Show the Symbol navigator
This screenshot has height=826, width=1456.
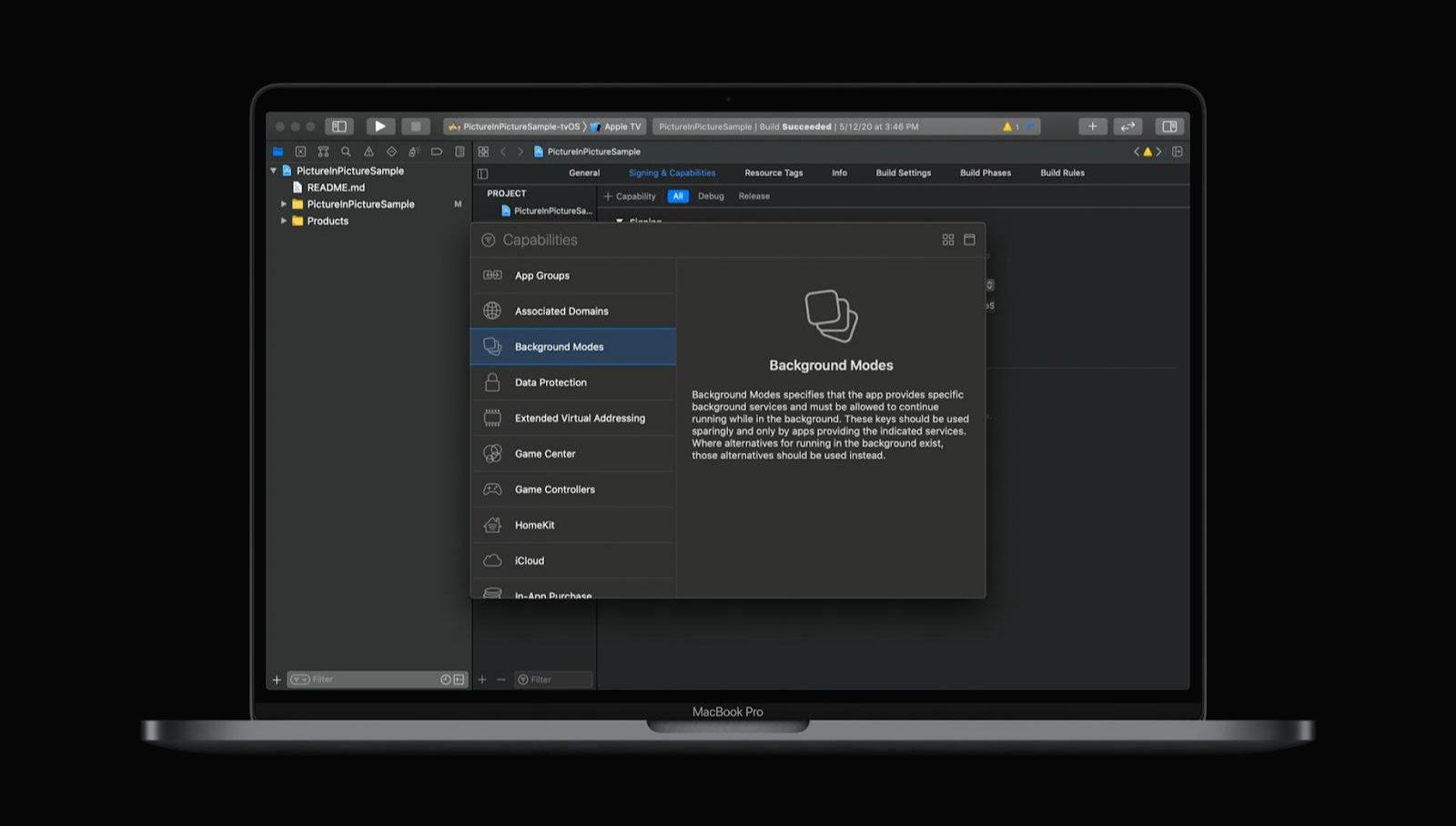pos(323,152)
